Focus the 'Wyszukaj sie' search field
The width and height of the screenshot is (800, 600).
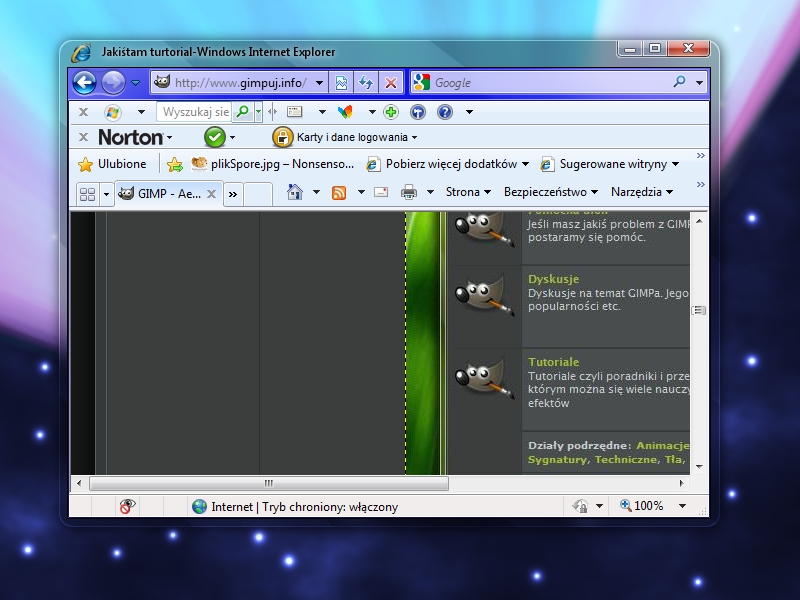pyautogui.click(x=194, y=112)
